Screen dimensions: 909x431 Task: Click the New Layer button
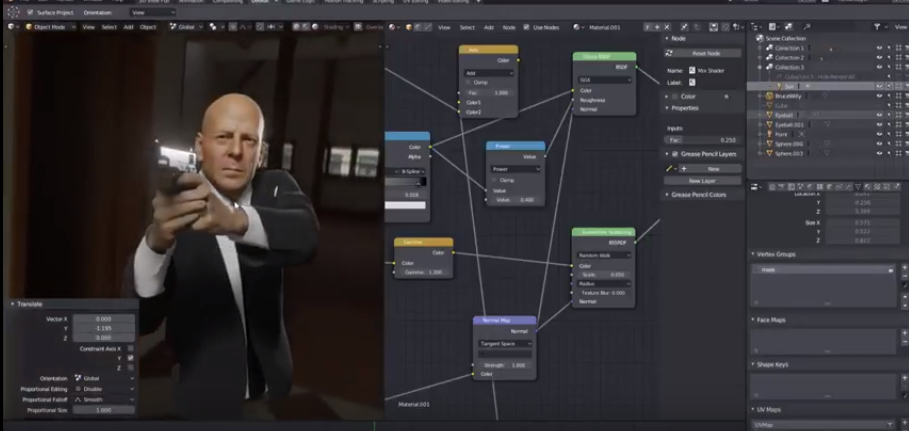point(703,181)
